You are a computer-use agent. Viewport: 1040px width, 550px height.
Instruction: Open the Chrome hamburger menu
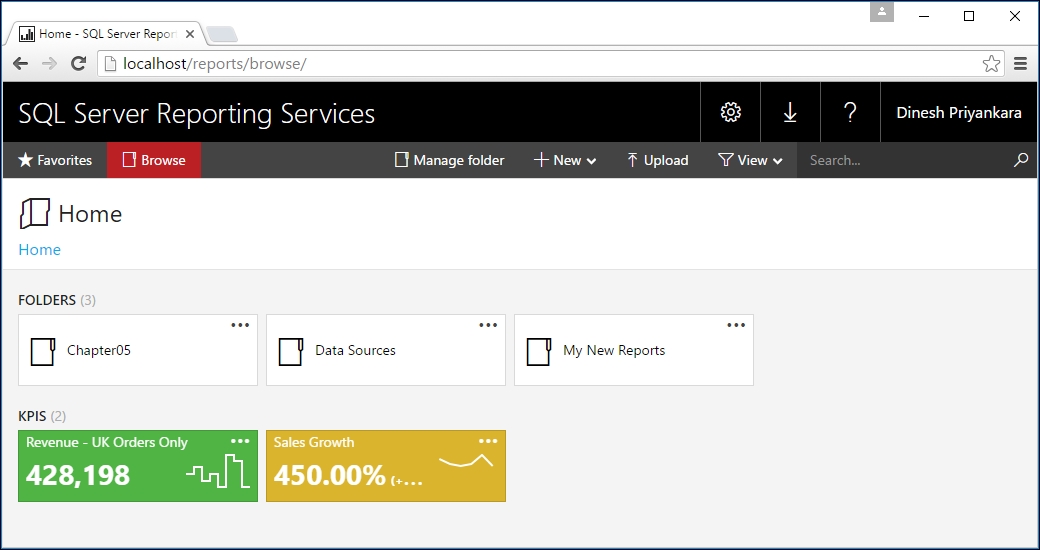click(x=1021, y=64)
